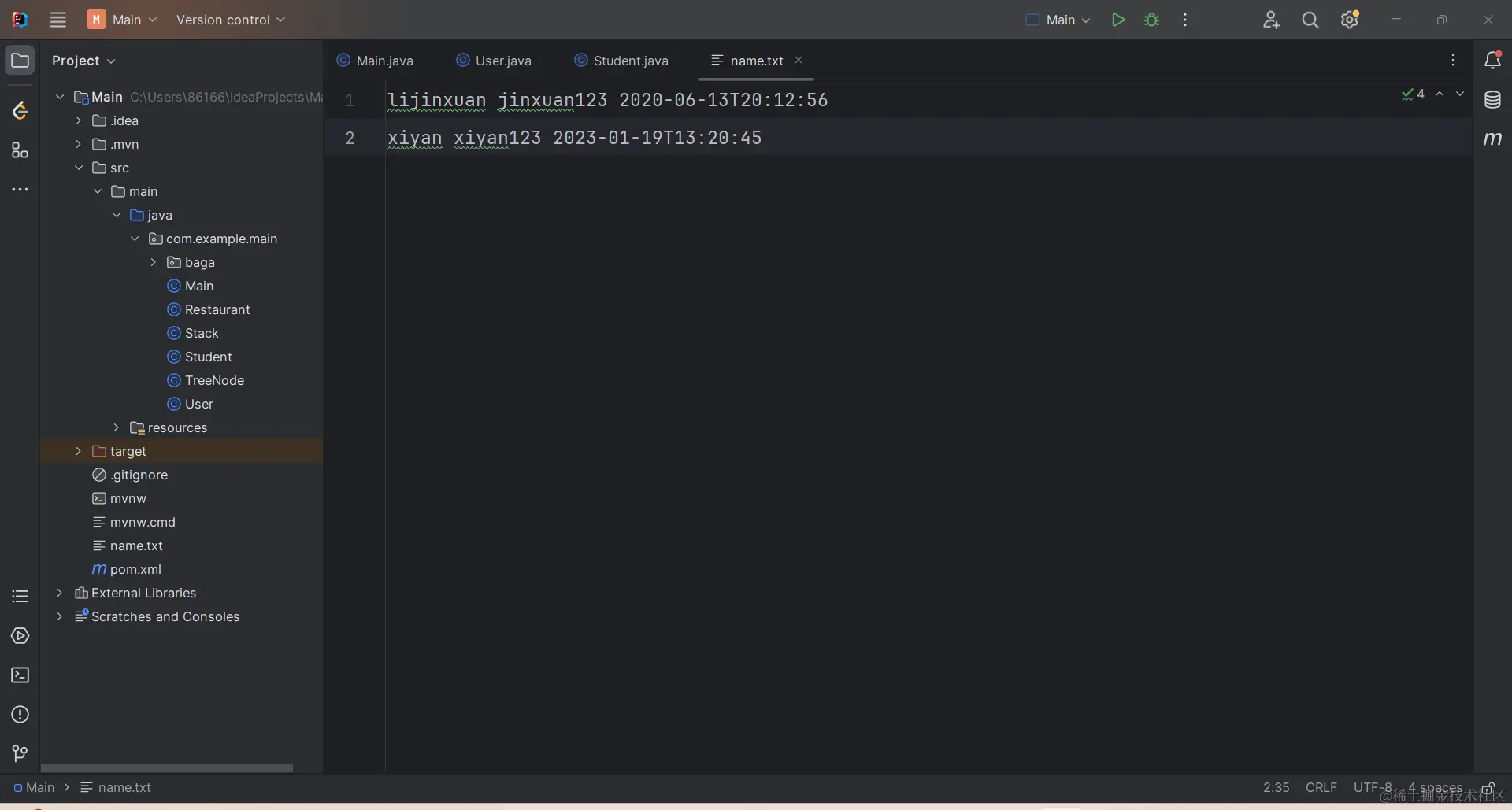Expand External Libraries node
The width and height of the screenshot is (1512, 810).
pyautogui.click(x=60, y=593)
